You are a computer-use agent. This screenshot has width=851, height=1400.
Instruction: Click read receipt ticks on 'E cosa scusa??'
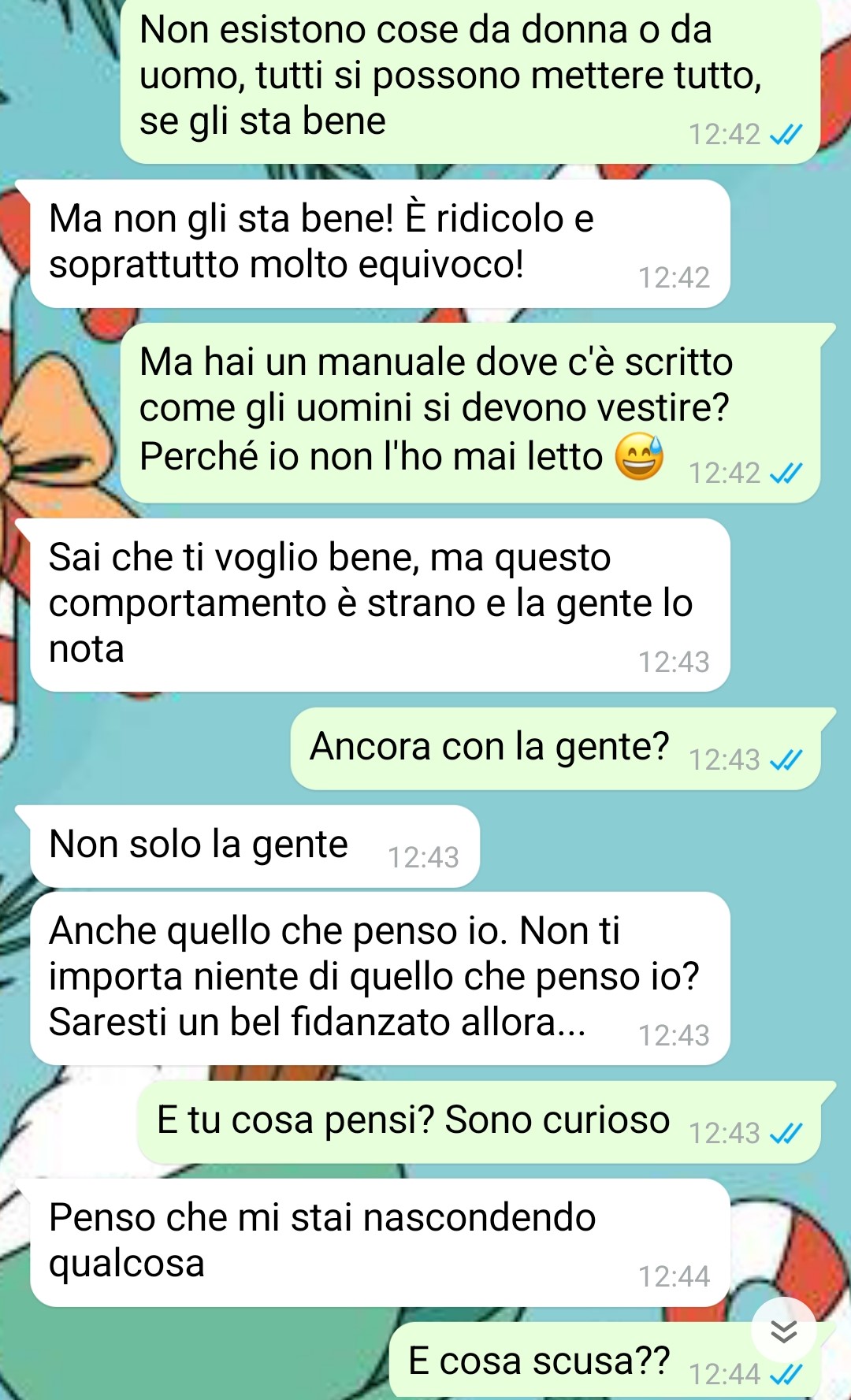click(x=786, y=1374)
